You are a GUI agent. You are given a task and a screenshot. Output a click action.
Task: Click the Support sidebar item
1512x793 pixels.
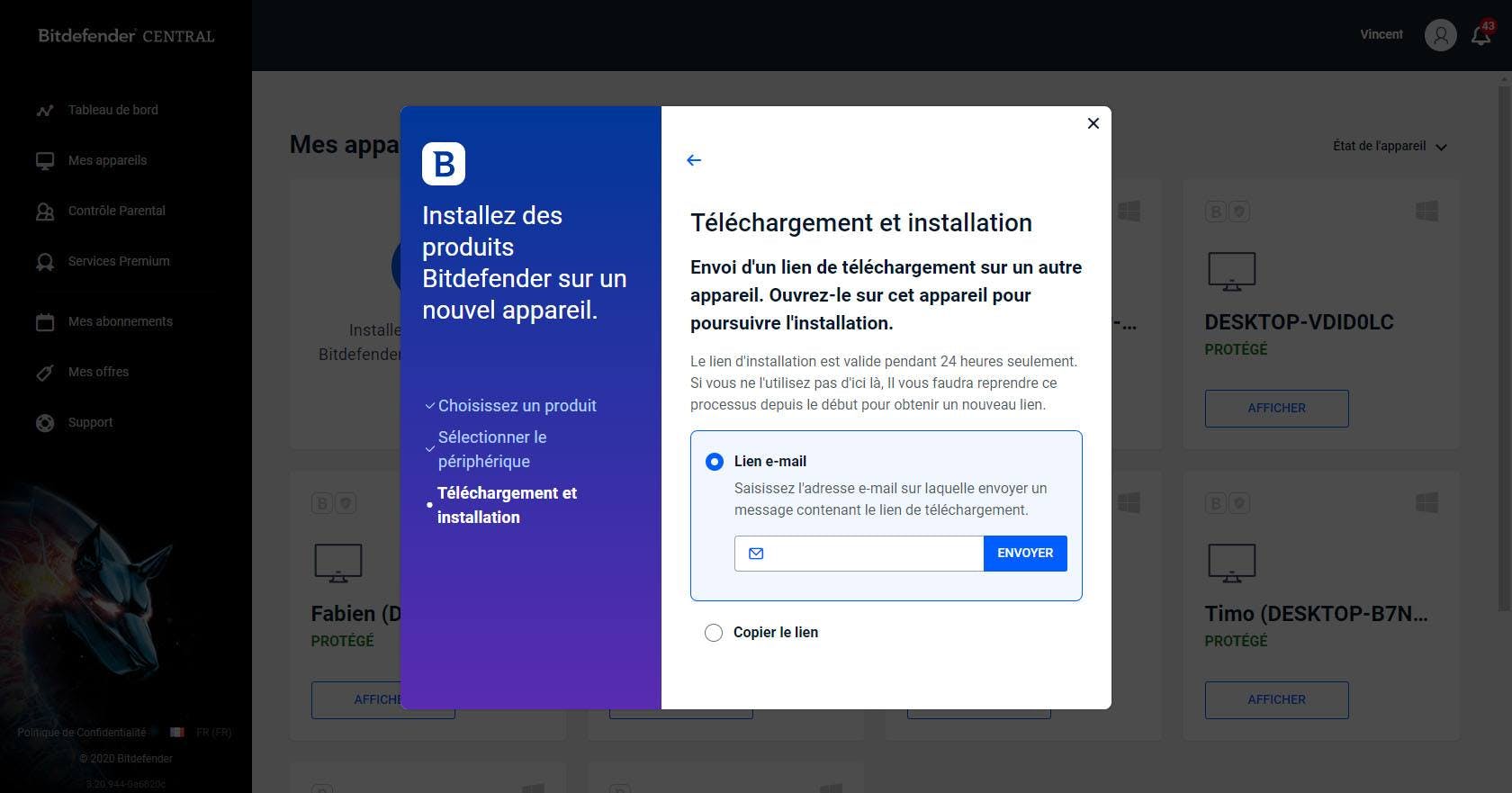pyautogui.click(x=90, y=422)
